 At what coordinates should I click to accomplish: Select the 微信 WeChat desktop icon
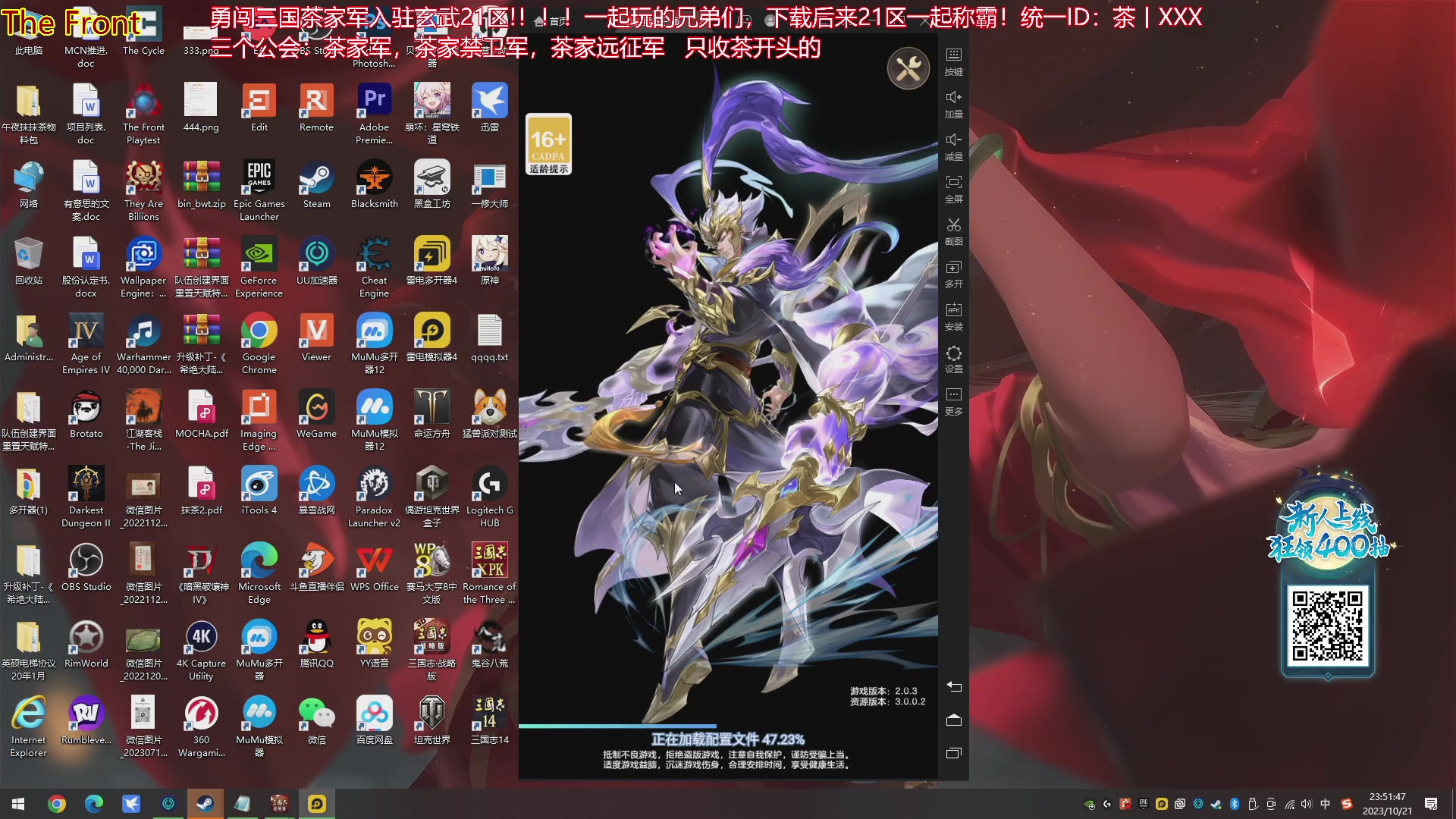click(x=316, y=720)
